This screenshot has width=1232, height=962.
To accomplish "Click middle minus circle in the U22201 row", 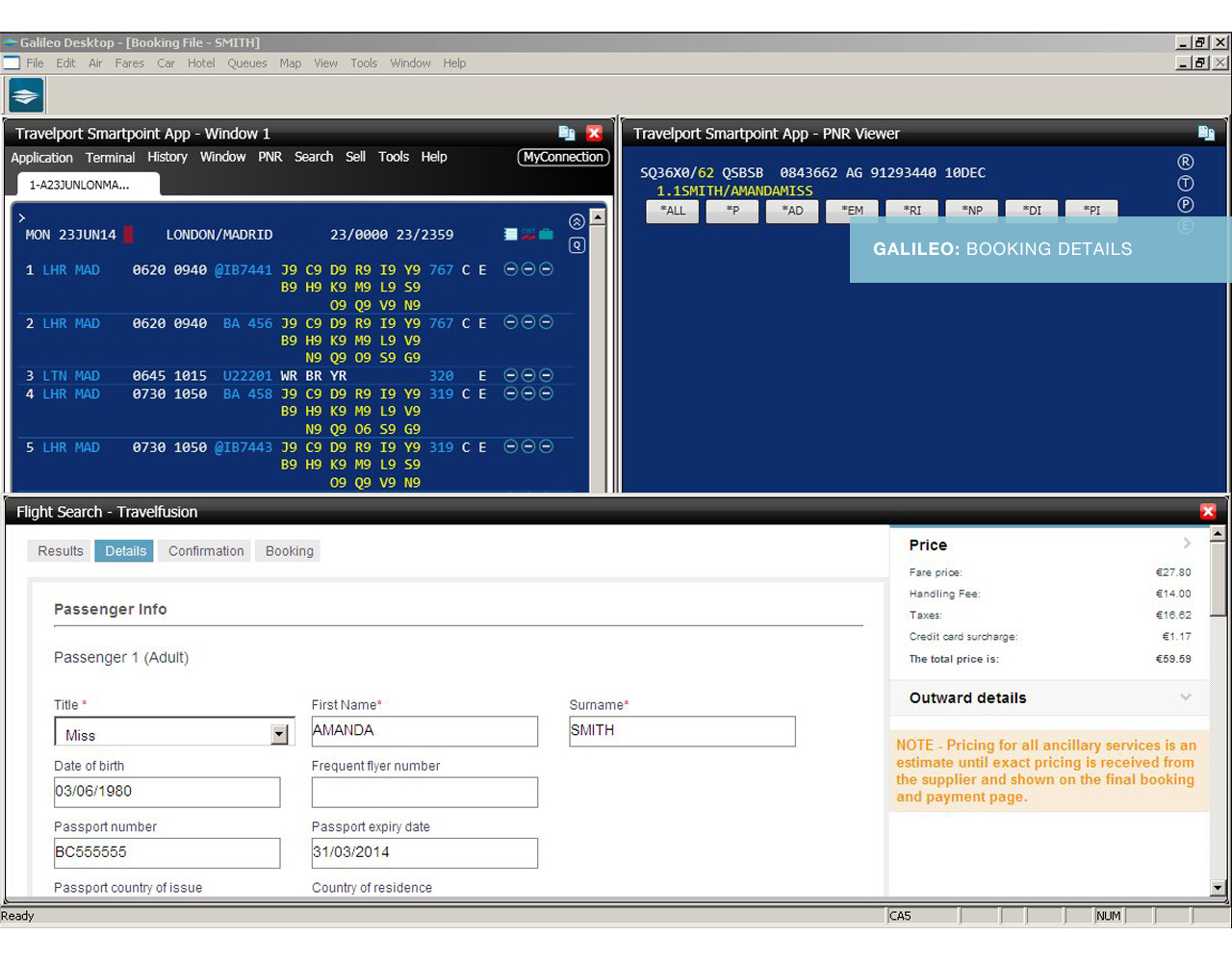I will (528, 375).
